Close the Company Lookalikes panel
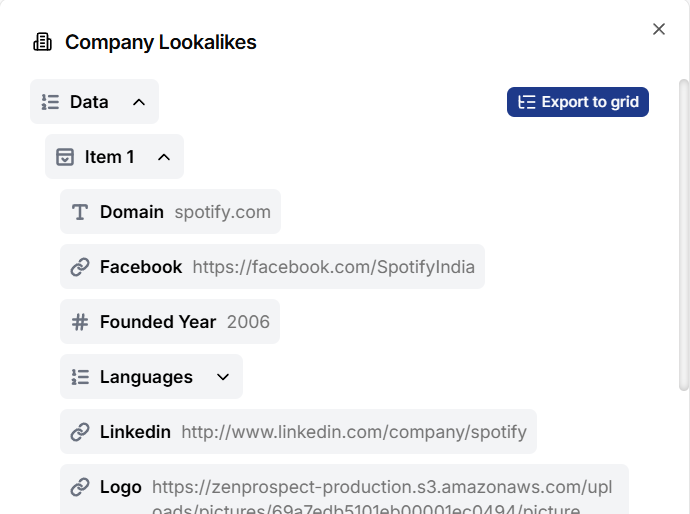The image size is (690, 514). (659, 29)
